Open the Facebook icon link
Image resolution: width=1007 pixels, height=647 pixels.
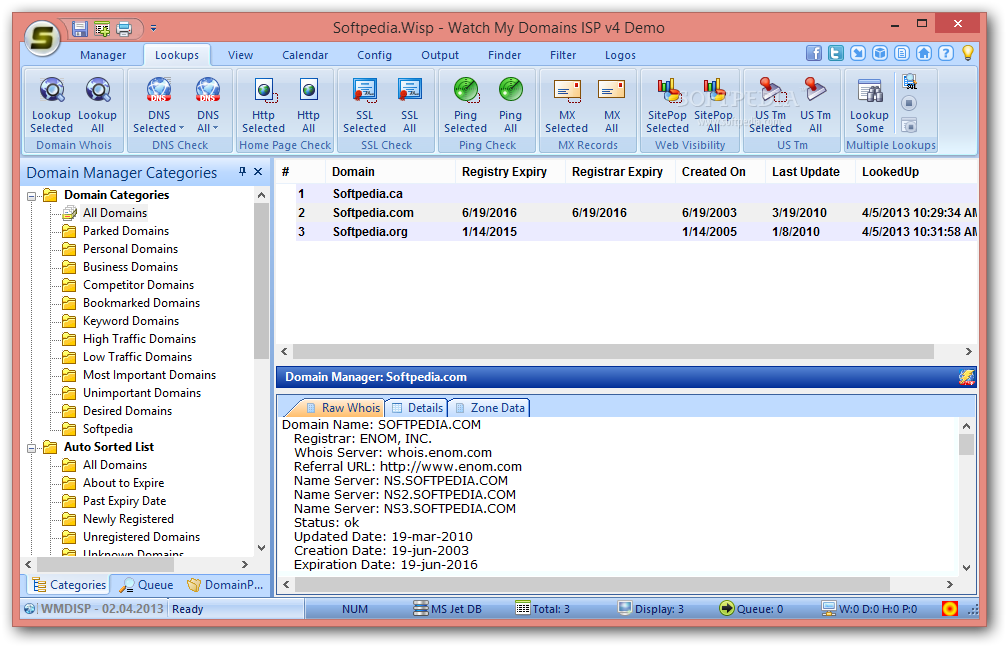click(814, 53)
